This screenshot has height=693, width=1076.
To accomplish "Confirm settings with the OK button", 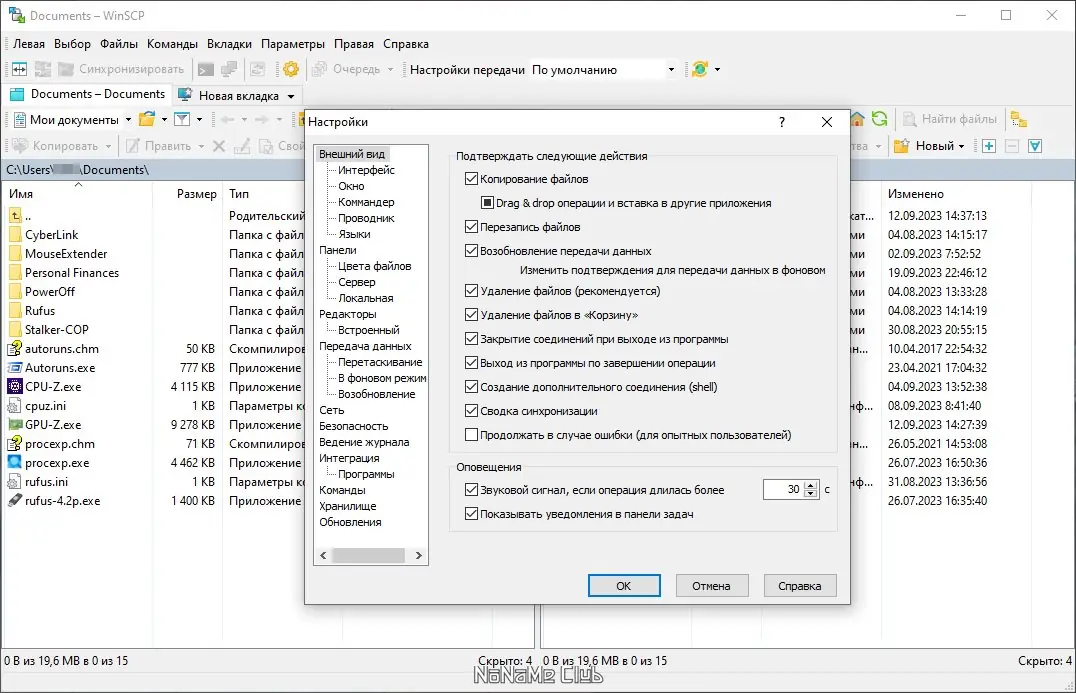I will (x=624, y=586).
